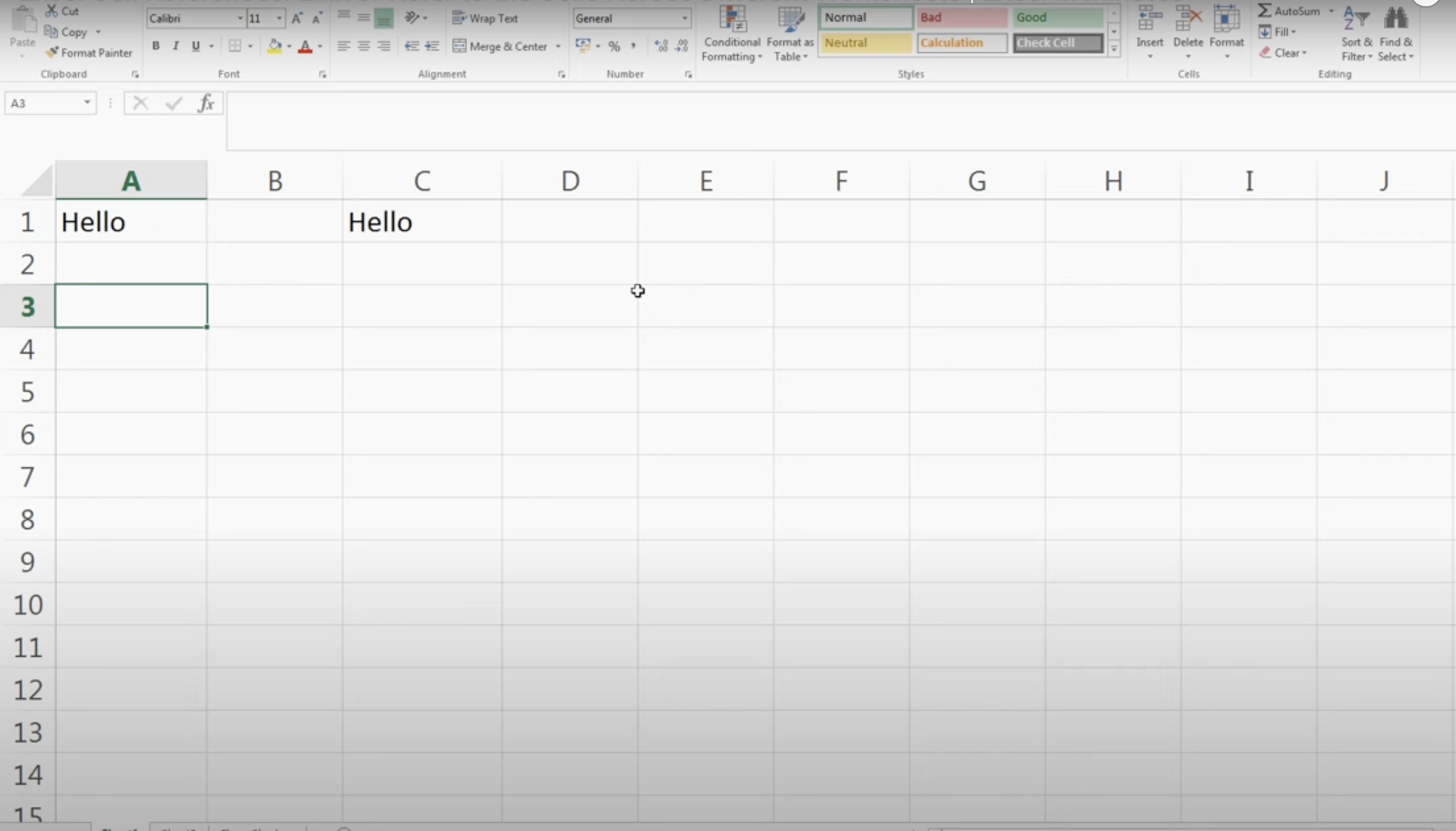Viewport: 1456px width, 831px height.
Task: Center text horizontally
Action: pos(364,46)
